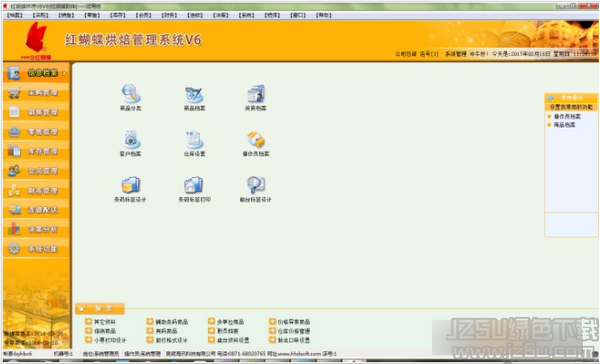Open the [采购] menu in menu bar
Screen dimensions: 600x364
(x=41, y=15)
